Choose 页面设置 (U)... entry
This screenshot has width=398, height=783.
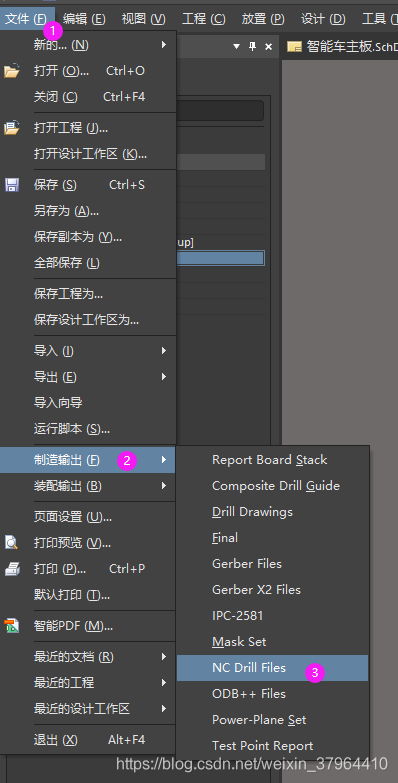(88, 516)
